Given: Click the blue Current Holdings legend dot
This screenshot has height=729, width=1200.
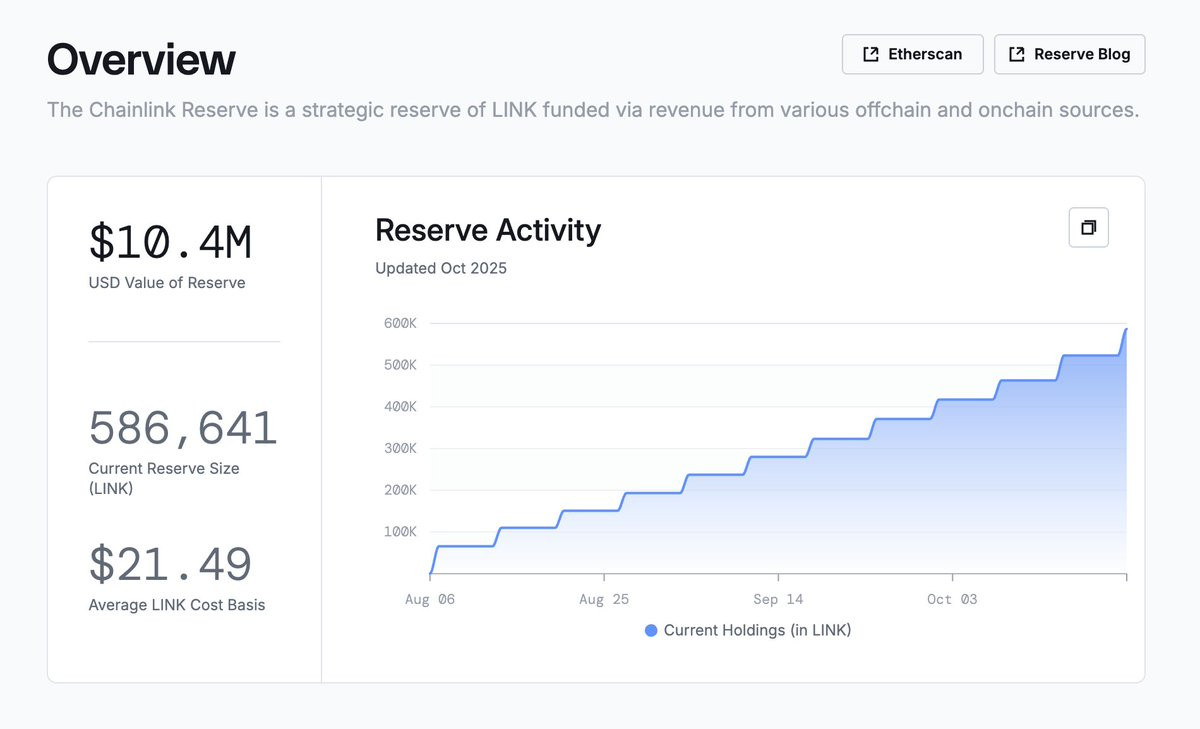Looking at the screenshot, I should (651, 630).
